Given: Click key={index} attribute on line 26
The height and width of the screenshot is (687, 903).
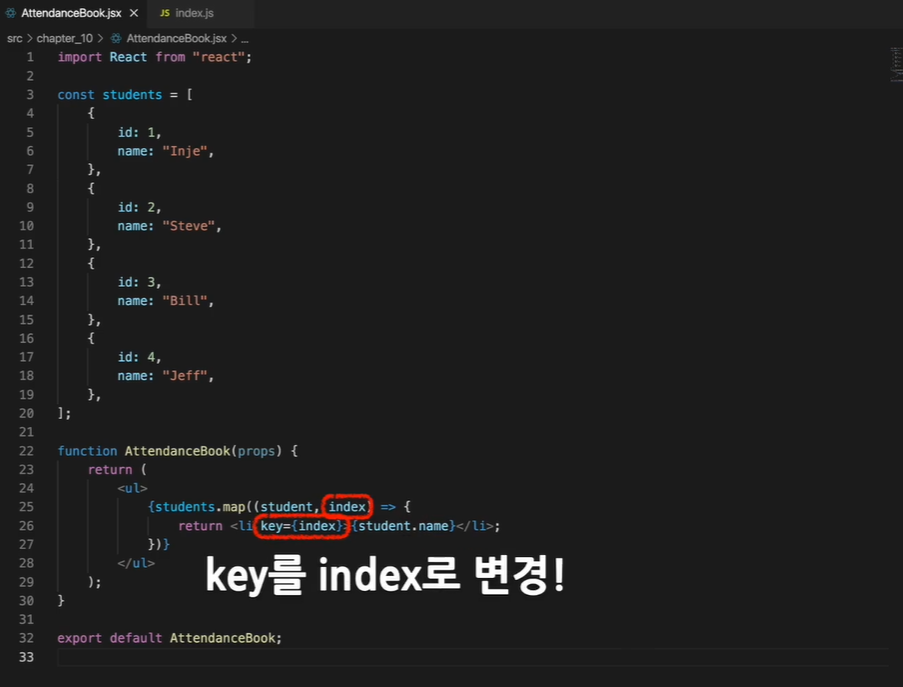Looking at the screenshot, I should click(x=302, y=526).
